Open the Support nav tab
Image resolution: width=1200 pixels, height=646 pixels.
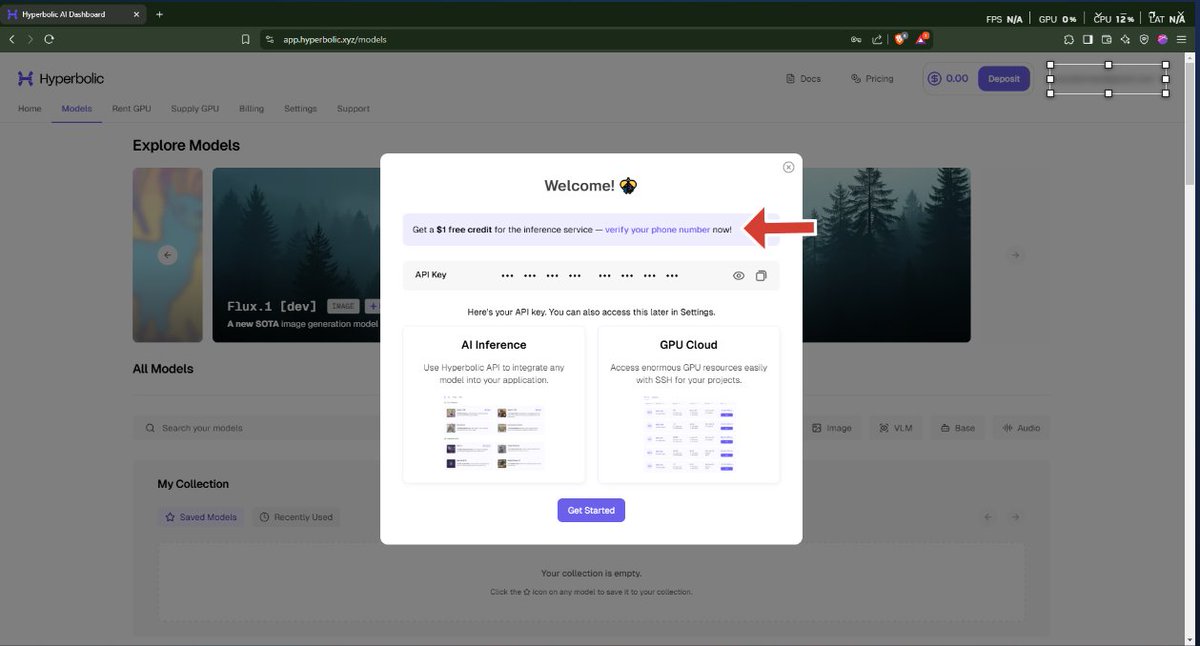pyautogui.click(x=353, y=109)
